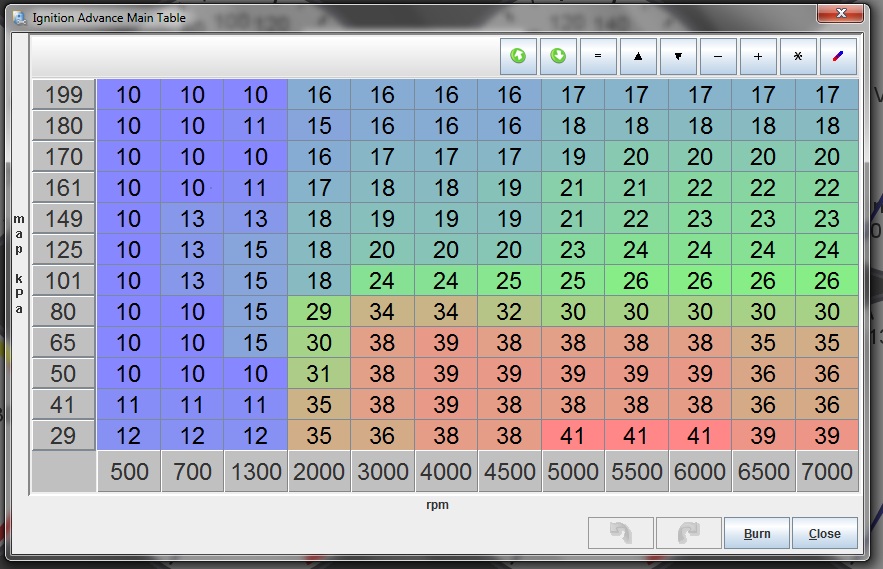Select cell 30 at 65 kPa, 2000 rpm
The height and width of the screenshot is (569, 883).
319,343
